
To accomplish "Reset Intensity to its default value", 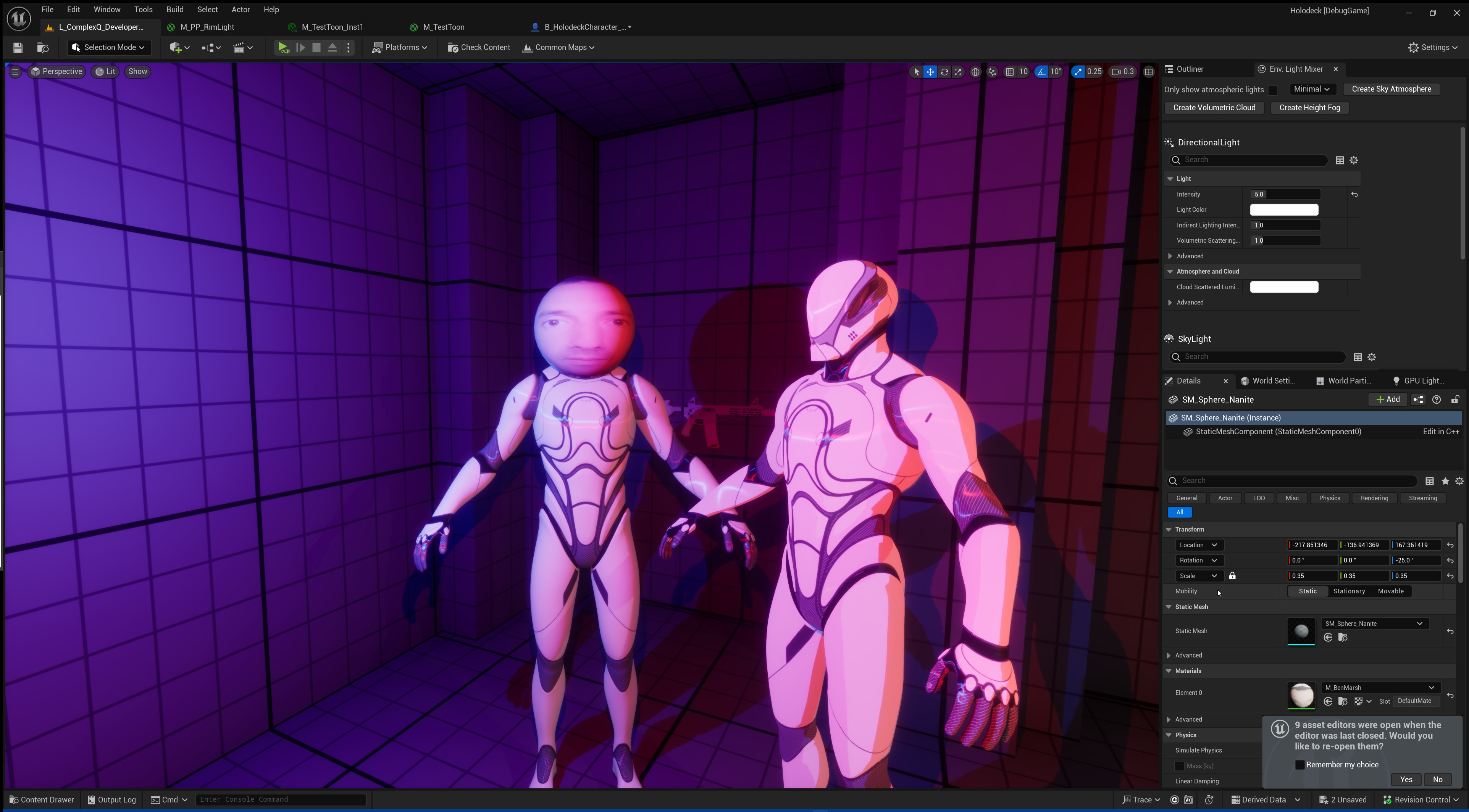I will coord(1354,195).
